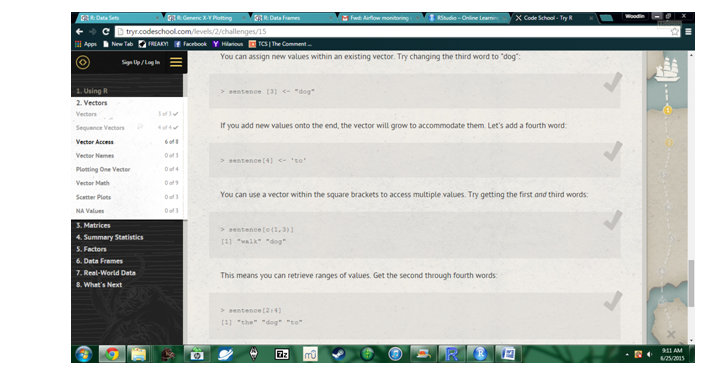Click the ship icon on the map
This screenshot has height=379, width=727.
point(667,68)
